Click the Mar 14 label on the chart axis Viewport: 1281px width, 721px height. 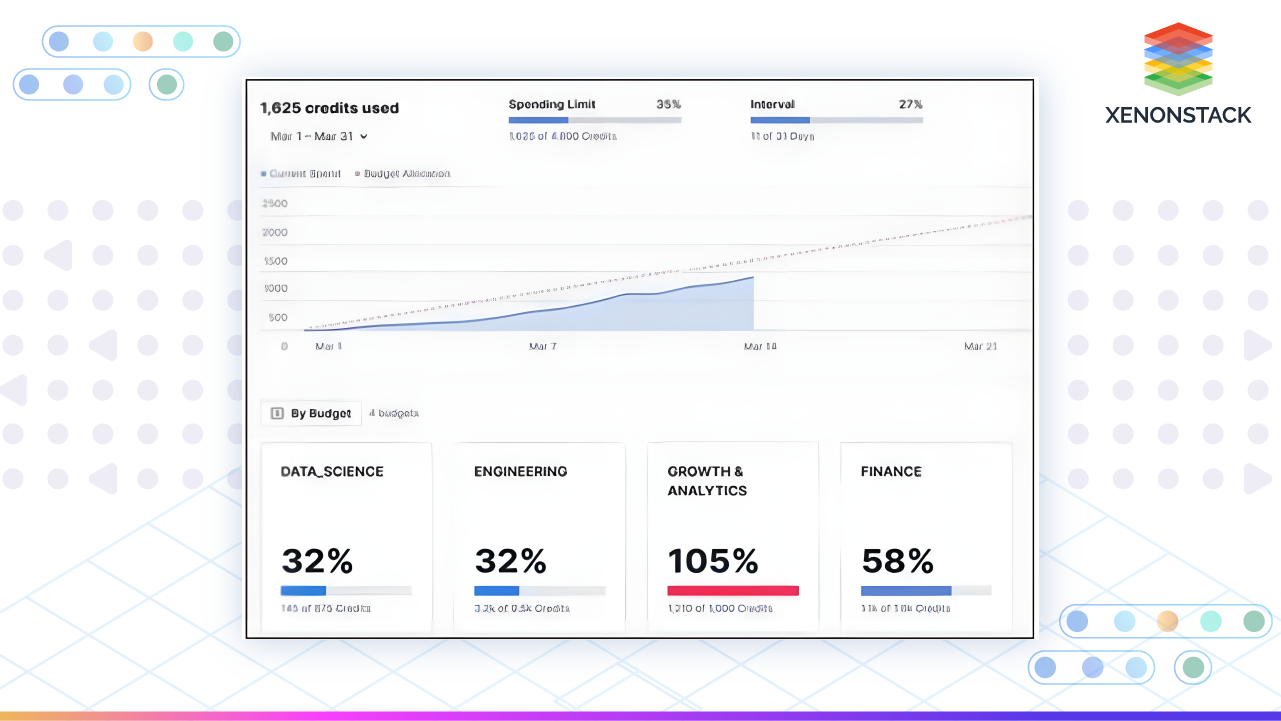pos(760,346)
